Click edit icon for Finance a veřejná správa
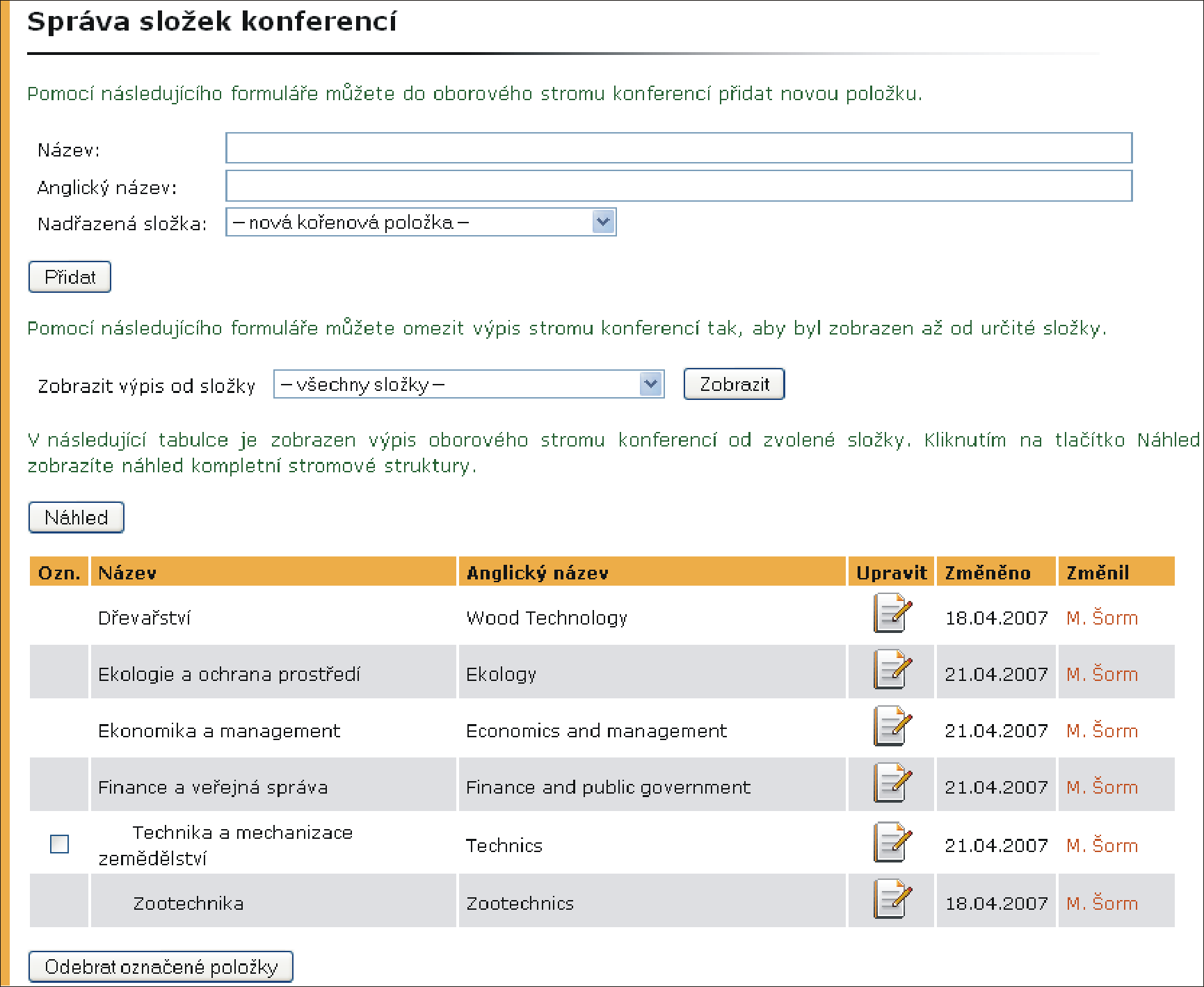This screenshot has width=1204, height=987. coord(892,783)
